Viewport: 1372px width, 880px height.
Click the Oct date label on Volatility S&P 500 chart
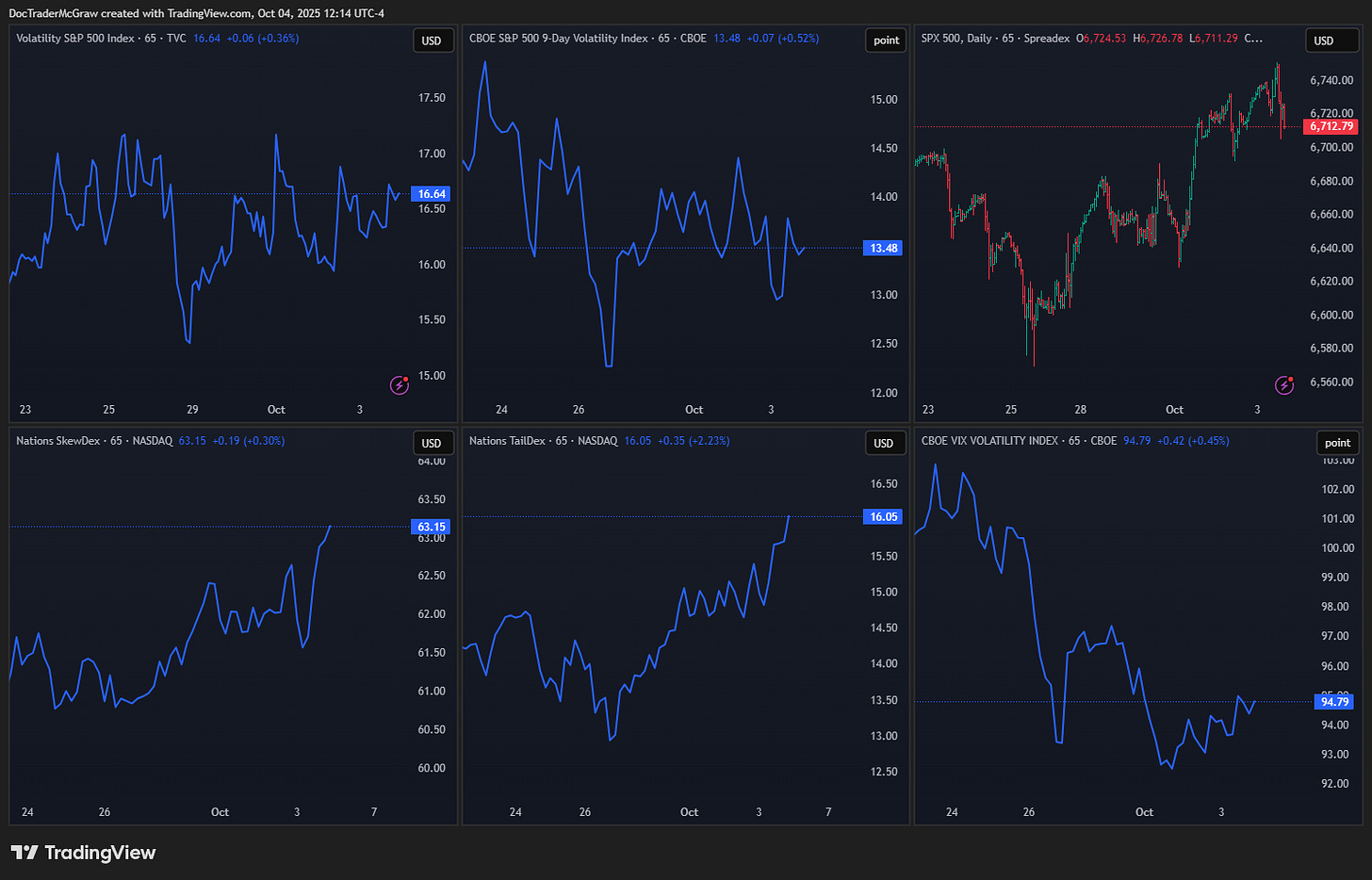click(276, 410)
